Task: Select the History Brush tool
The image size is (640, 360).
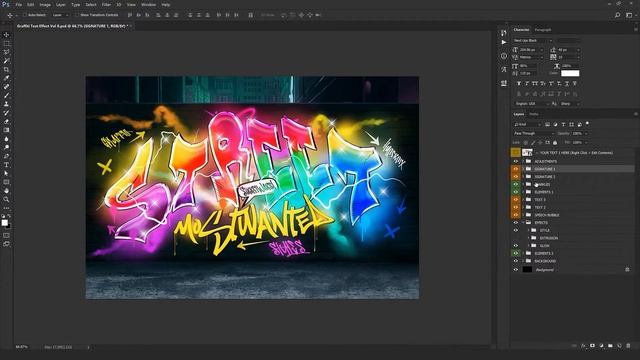Action: (x=6, y=113)
